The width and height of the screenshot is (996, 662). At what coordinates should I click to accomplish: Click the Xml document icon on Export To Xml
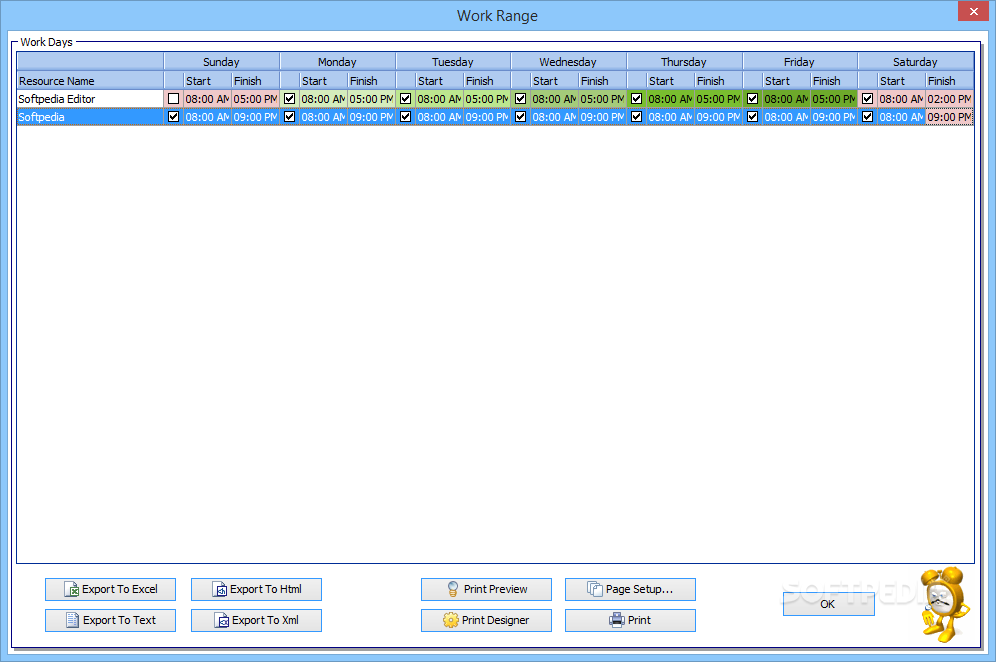click(x=222, y=620)
